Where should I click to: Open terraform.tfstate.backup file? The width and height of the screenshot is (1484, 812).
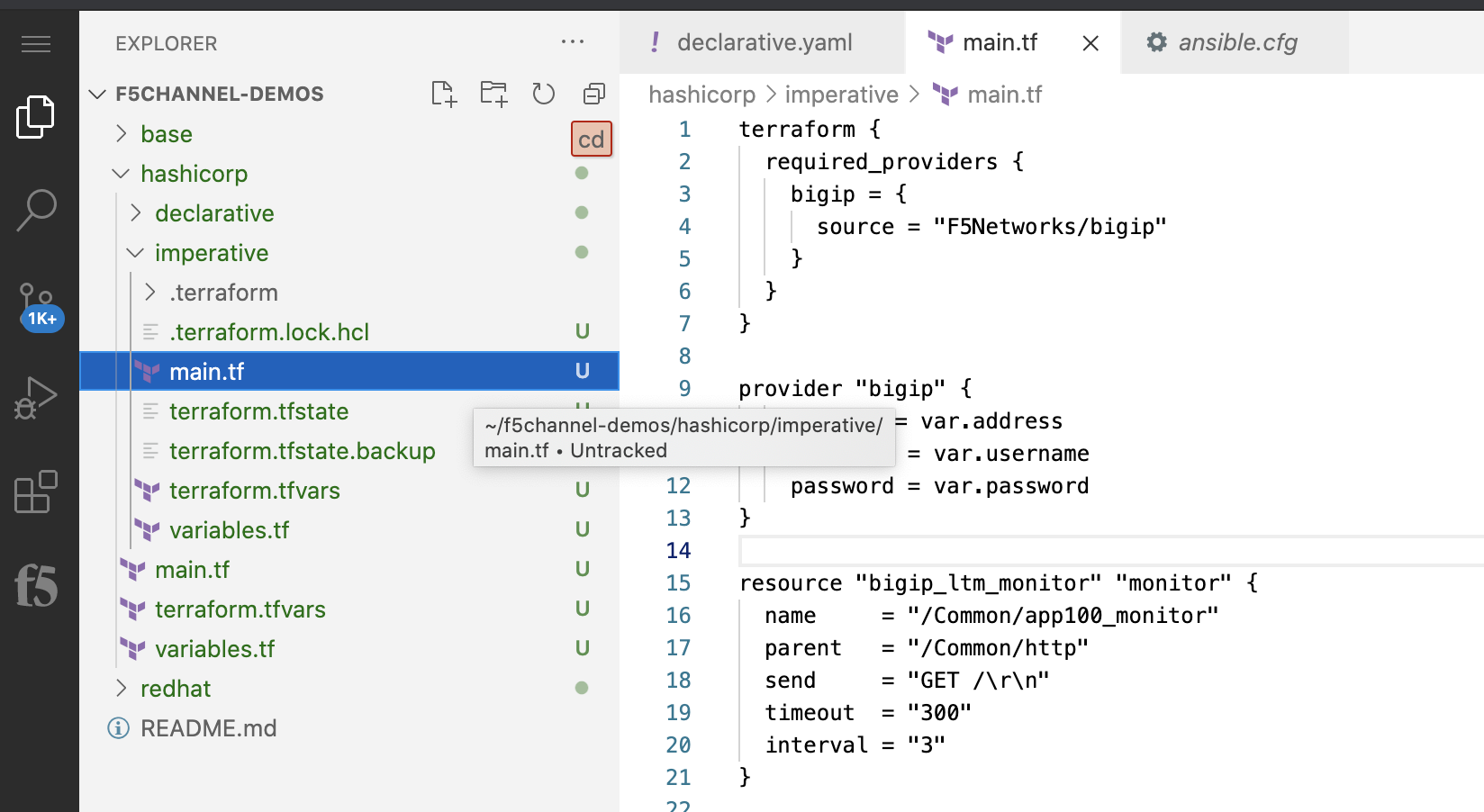pyautogui.click(x=302, y=451)
